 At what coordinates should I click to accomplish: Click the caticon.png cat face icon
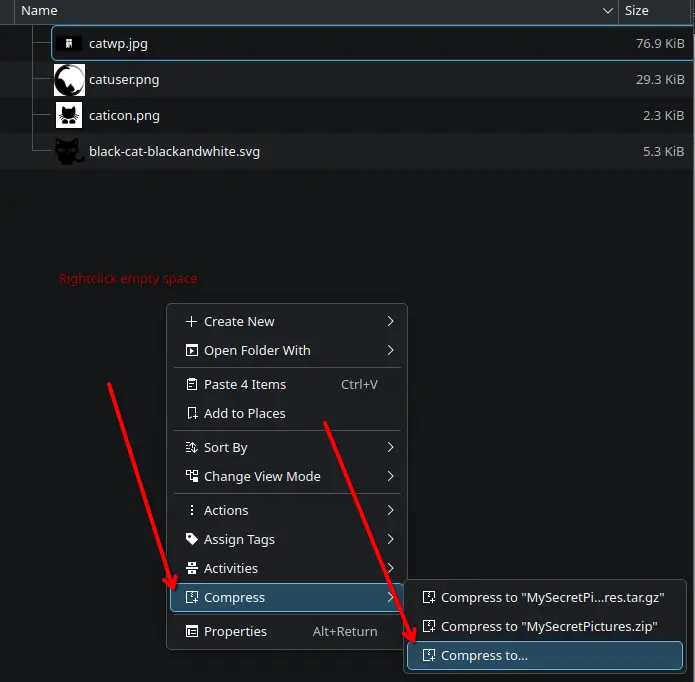pyautogui.click(x=69, y=116)
